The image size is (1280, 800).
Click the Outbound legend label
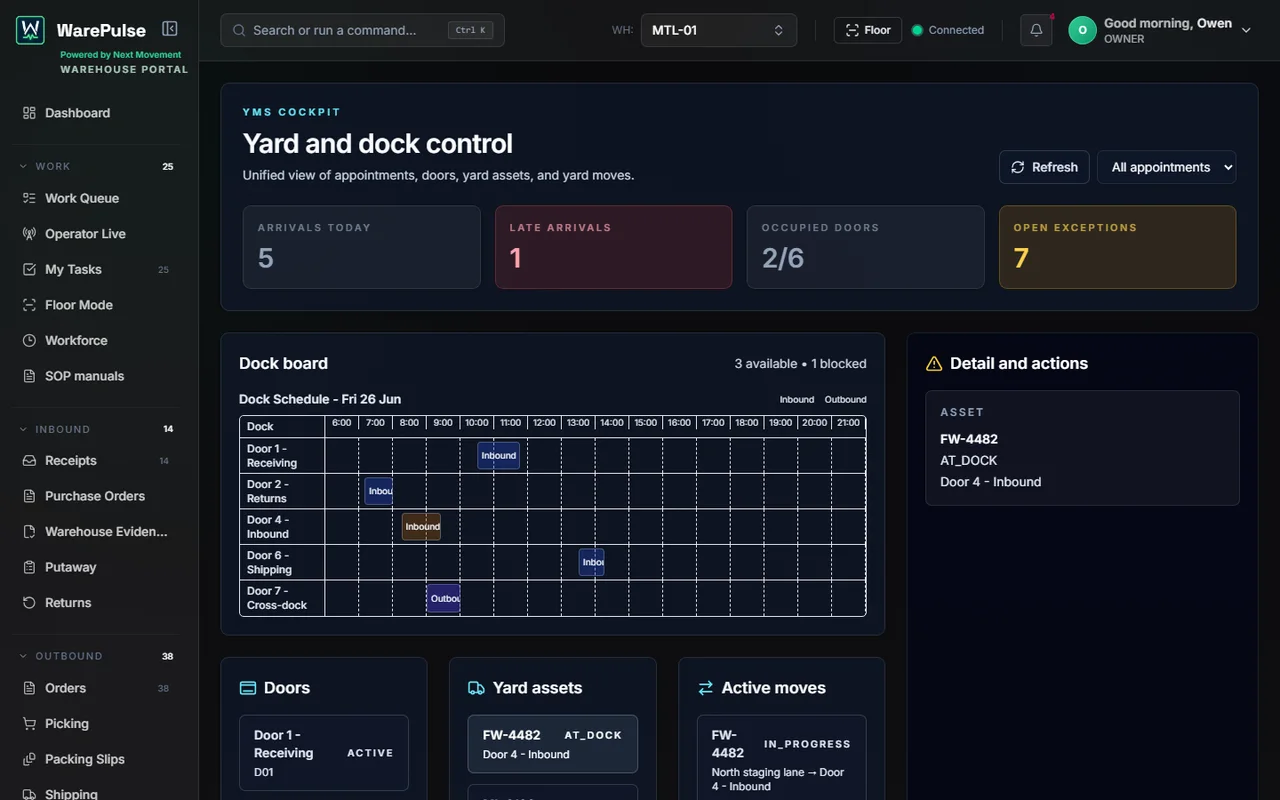click(845, 399)
